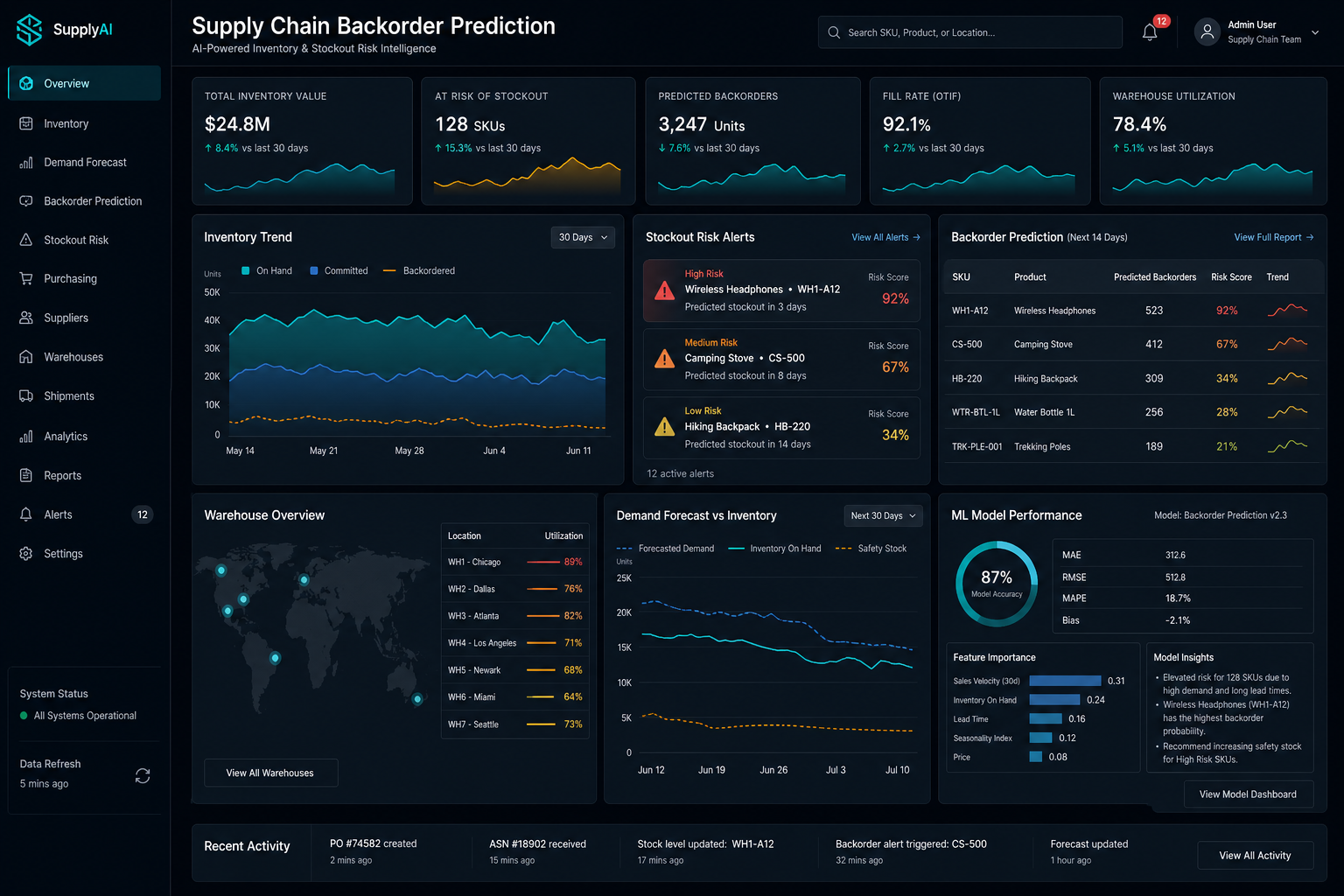Image resolution: width=1344 pixels, height=896 pixels.
Task: Click the notification bell icon
Action: [x=1150, y=32]
